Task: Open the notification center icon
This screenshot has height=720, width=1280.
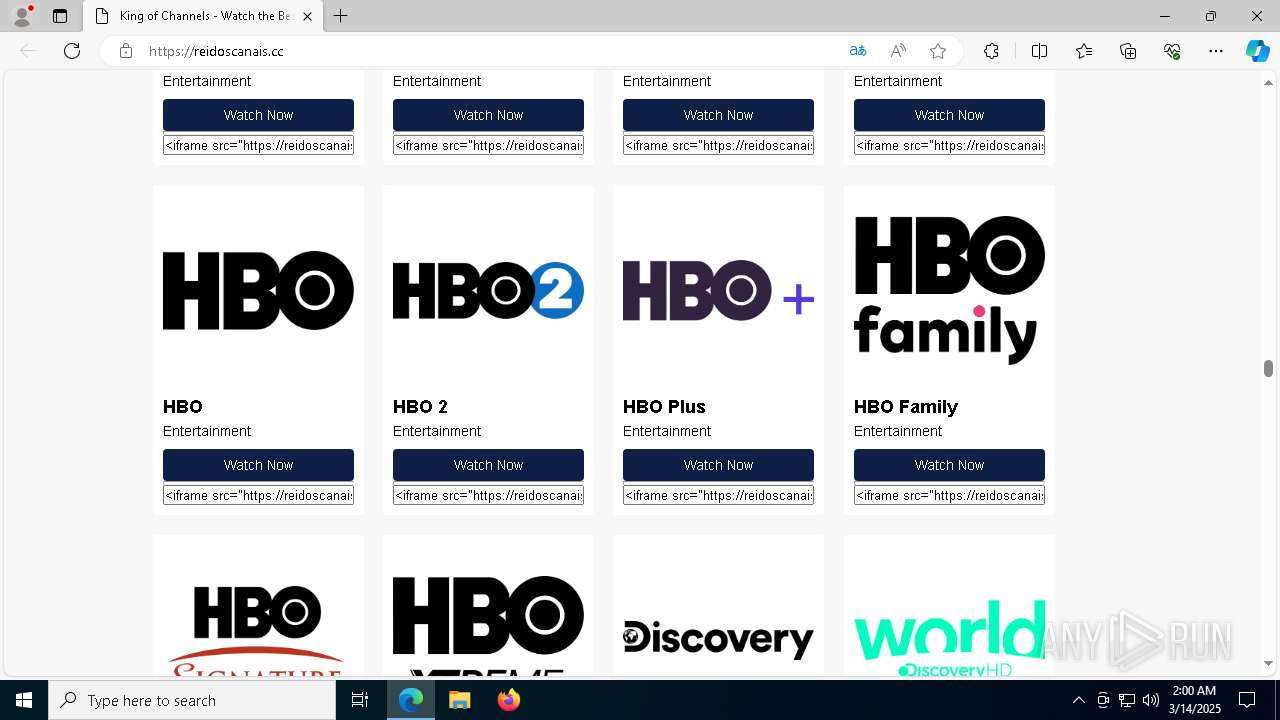Action: click(1247, 700)
